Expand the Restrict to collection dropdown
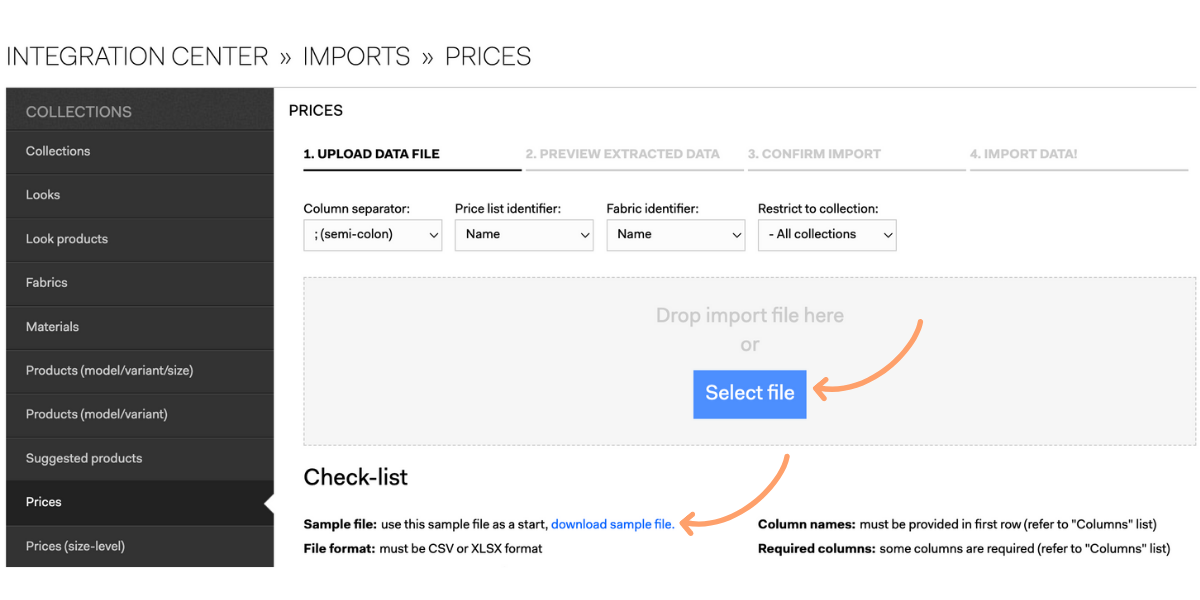 (827, 234)
